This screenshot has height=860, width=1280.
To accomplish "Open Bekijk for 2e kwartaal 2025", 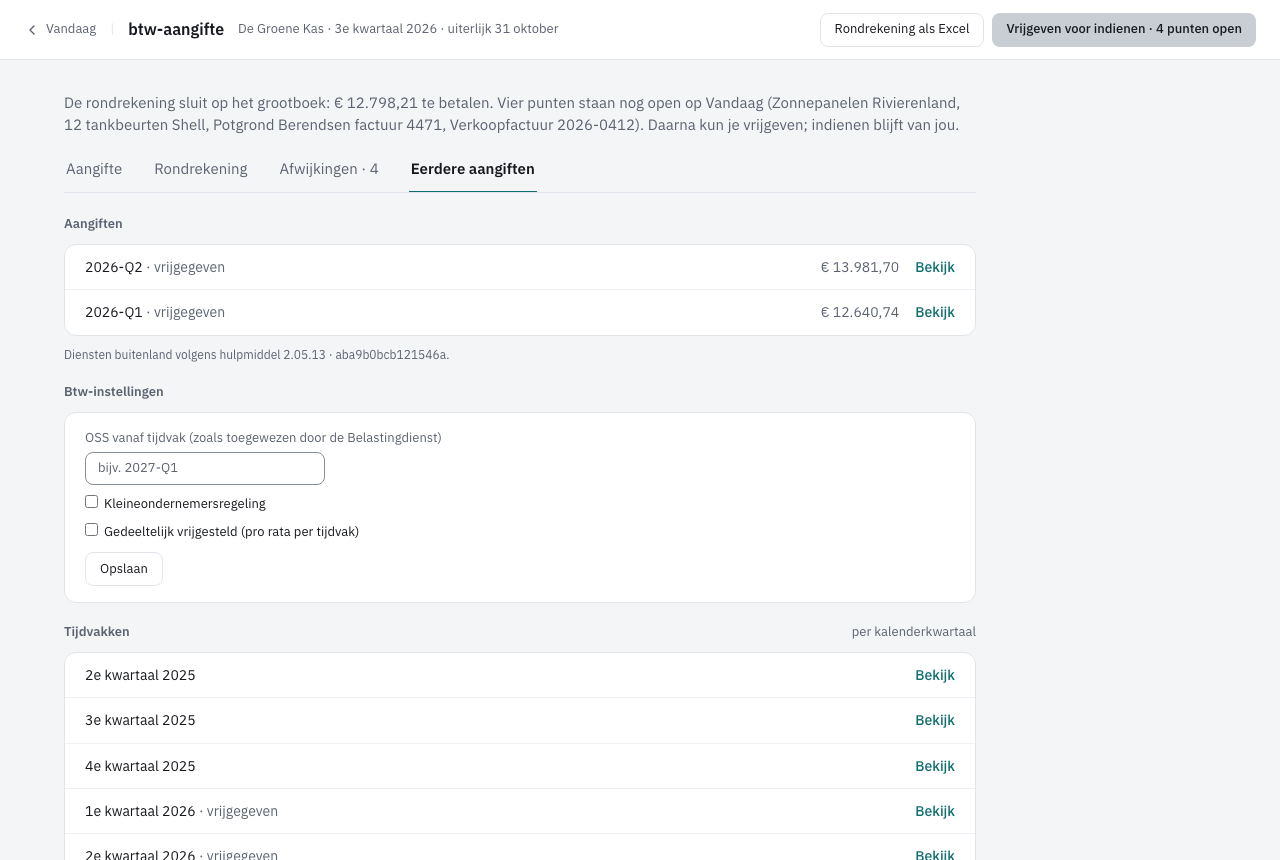I will (x=935, y=675).
